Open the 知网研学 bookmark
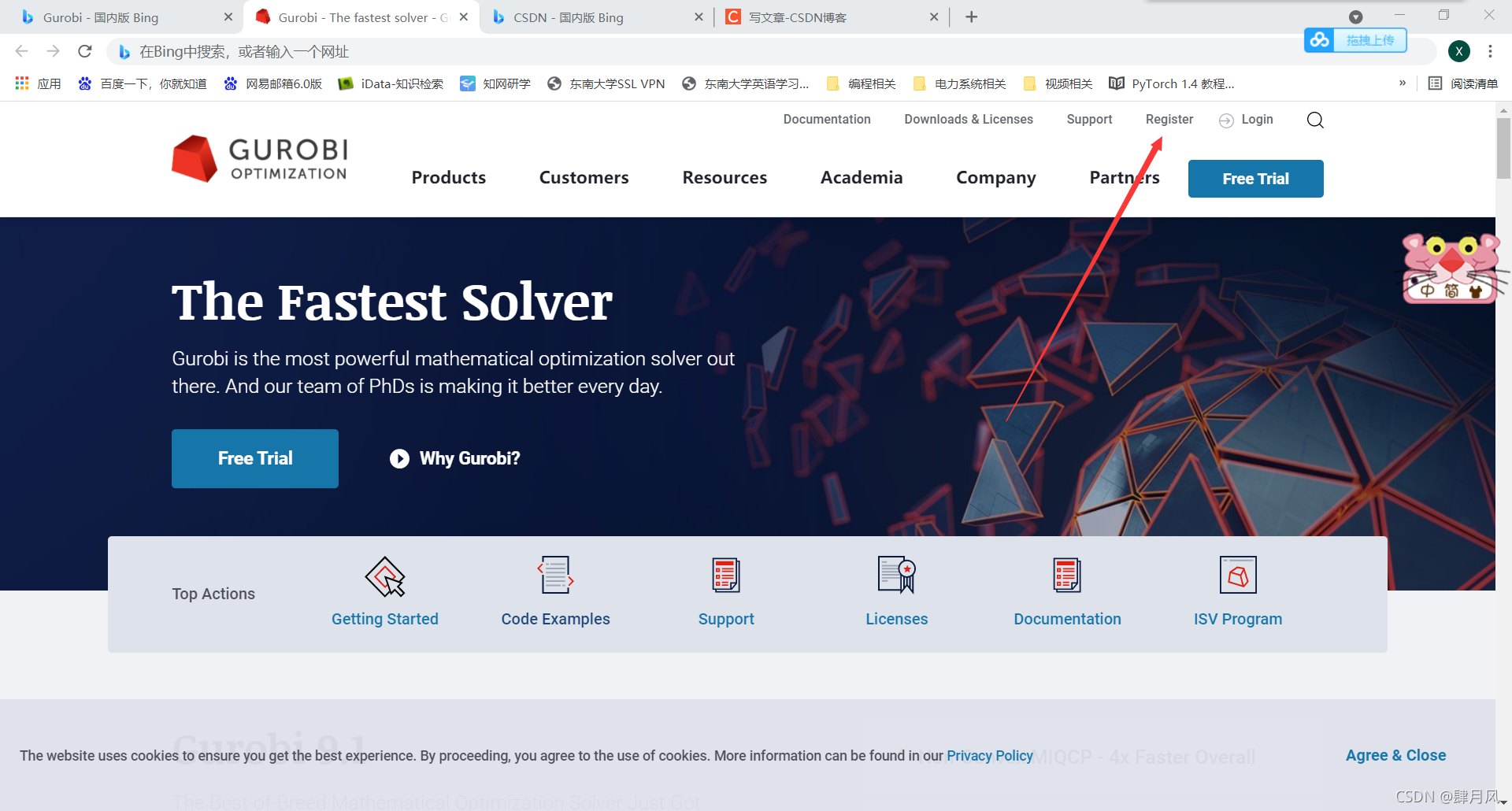The width and height of the screenshot is (1512, 811). [x=495, y=83]
